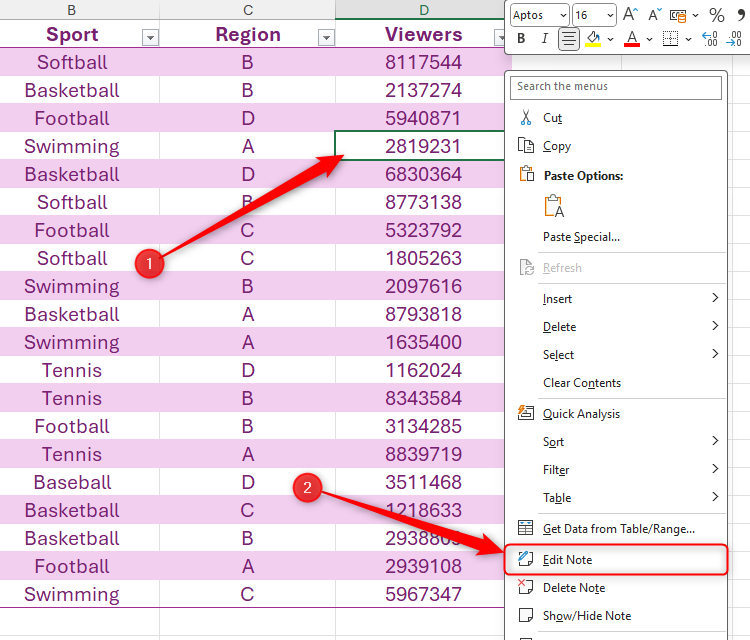Click the Increase Font Size icon
This screenshot has width=750, height=640.
[630, 15]
